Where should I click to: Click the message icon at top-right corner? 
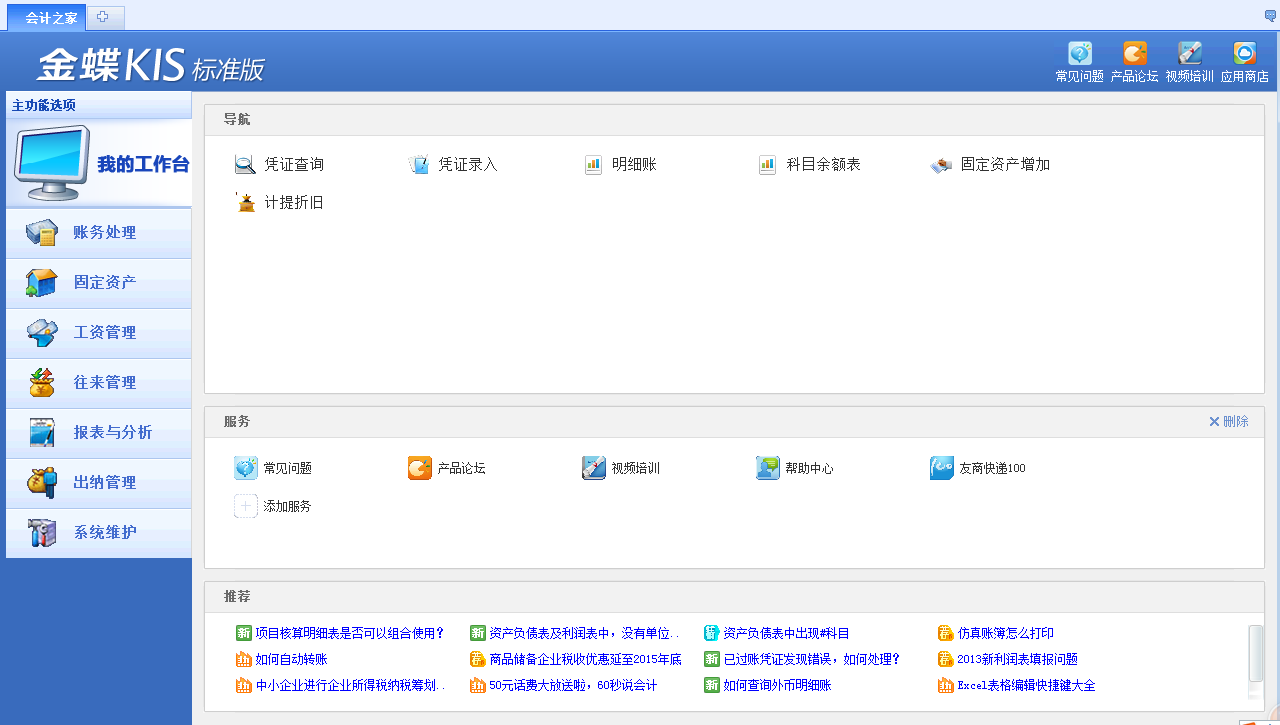1270,16
